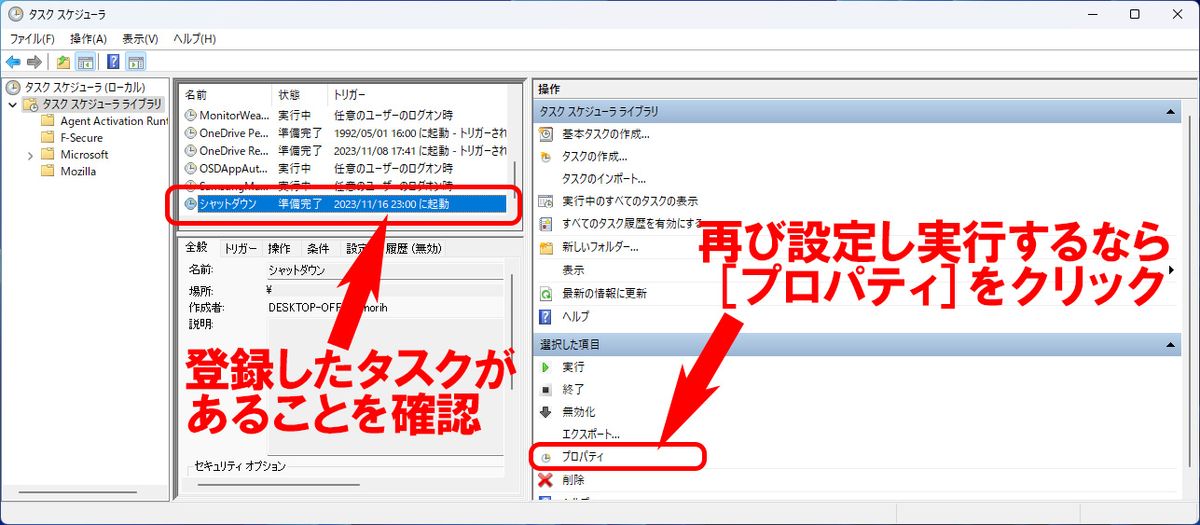Screen dimensions: 1200x525
Task: Click the すべてのタスク履歴を有効にする icon
Action: [x=546, y=224]
